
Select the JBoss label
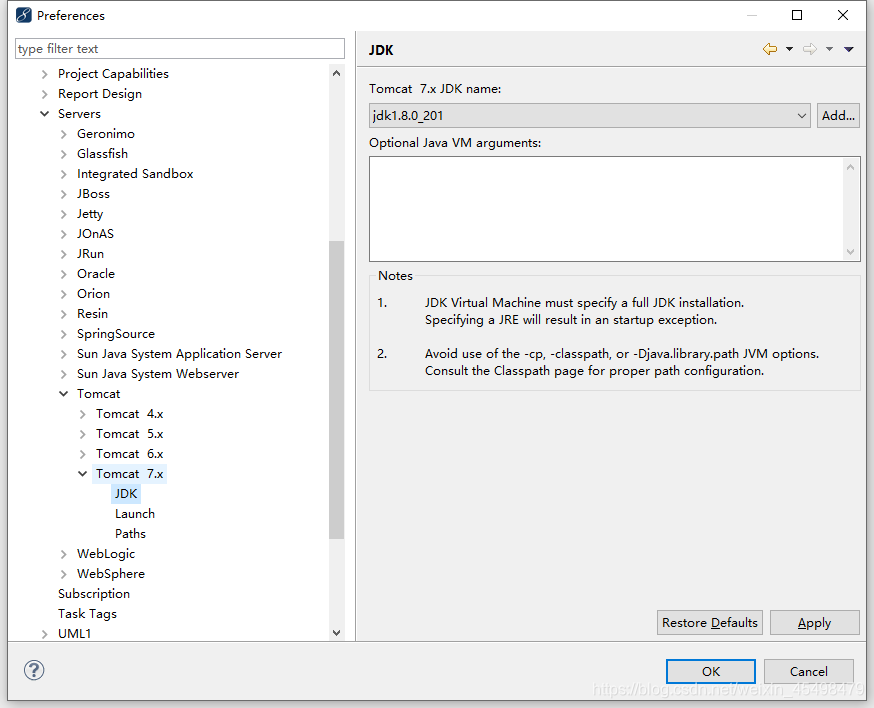[93, 194]
